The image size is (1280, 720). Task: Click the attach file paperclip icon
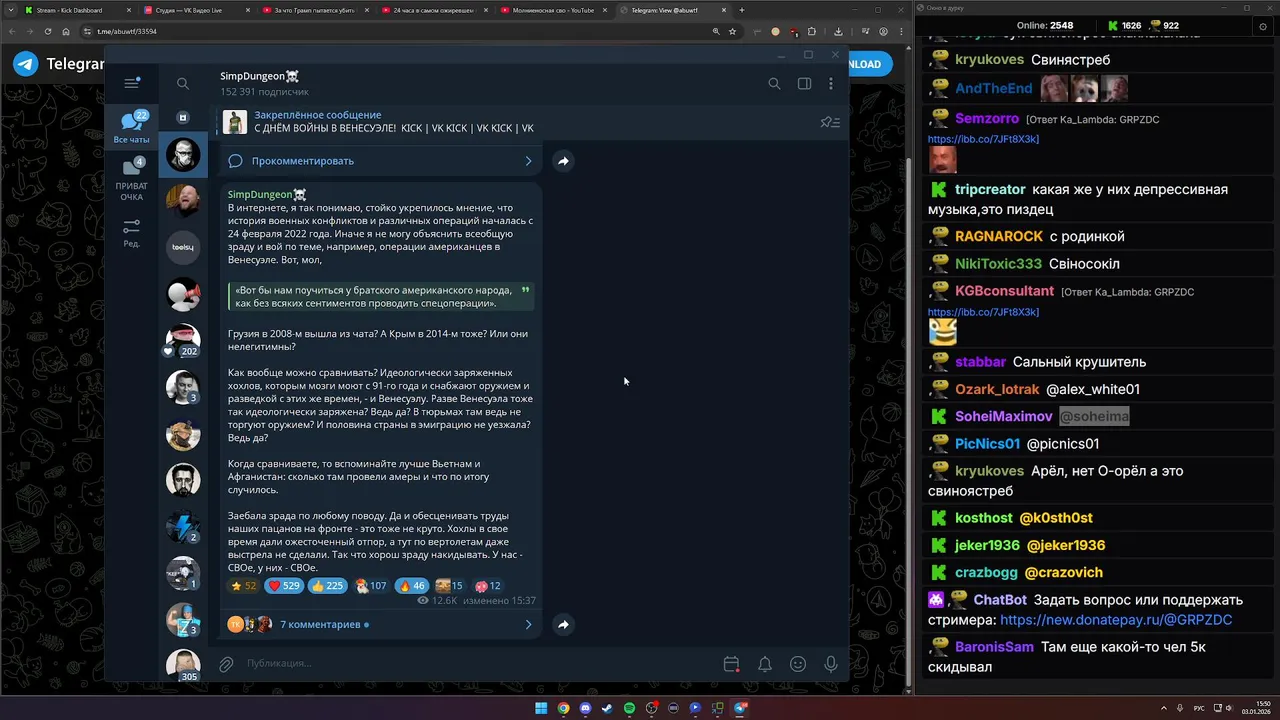[227, 664]
